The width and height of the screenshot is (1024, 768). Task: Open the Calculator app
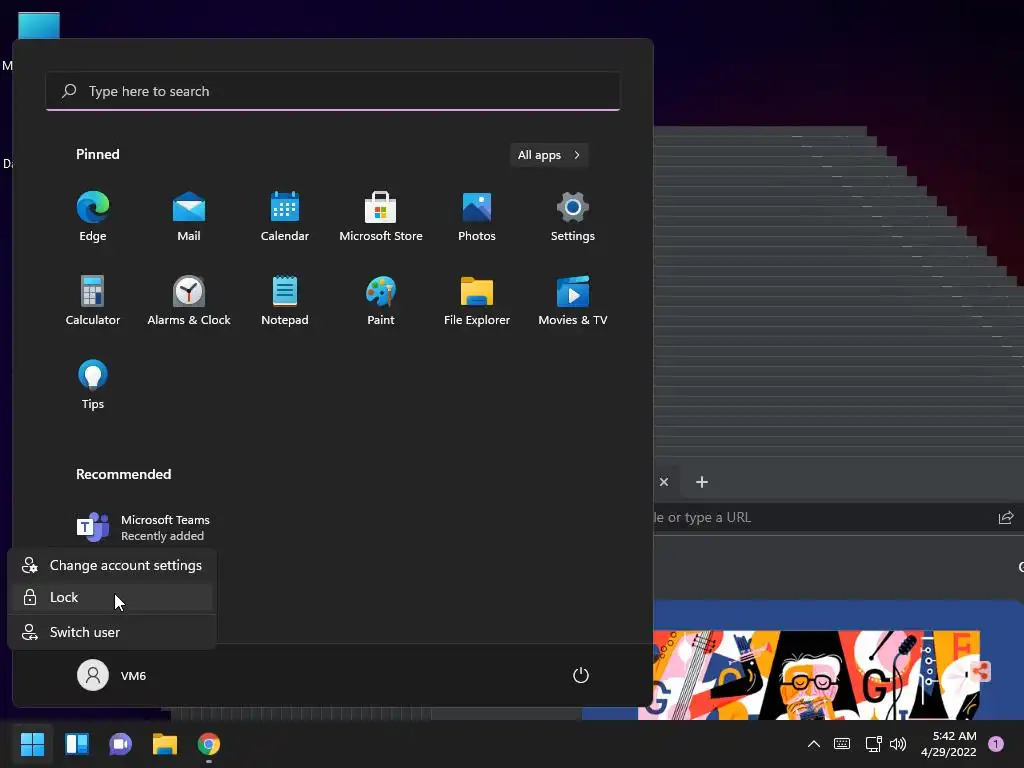point(93,300)
